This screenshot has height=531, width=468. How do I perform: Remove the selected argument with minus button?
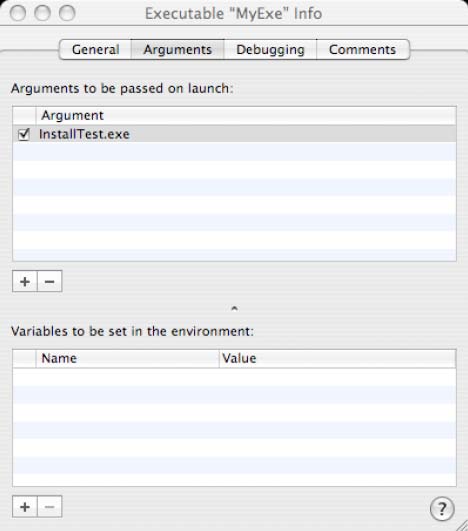click(x=50, y=281)
